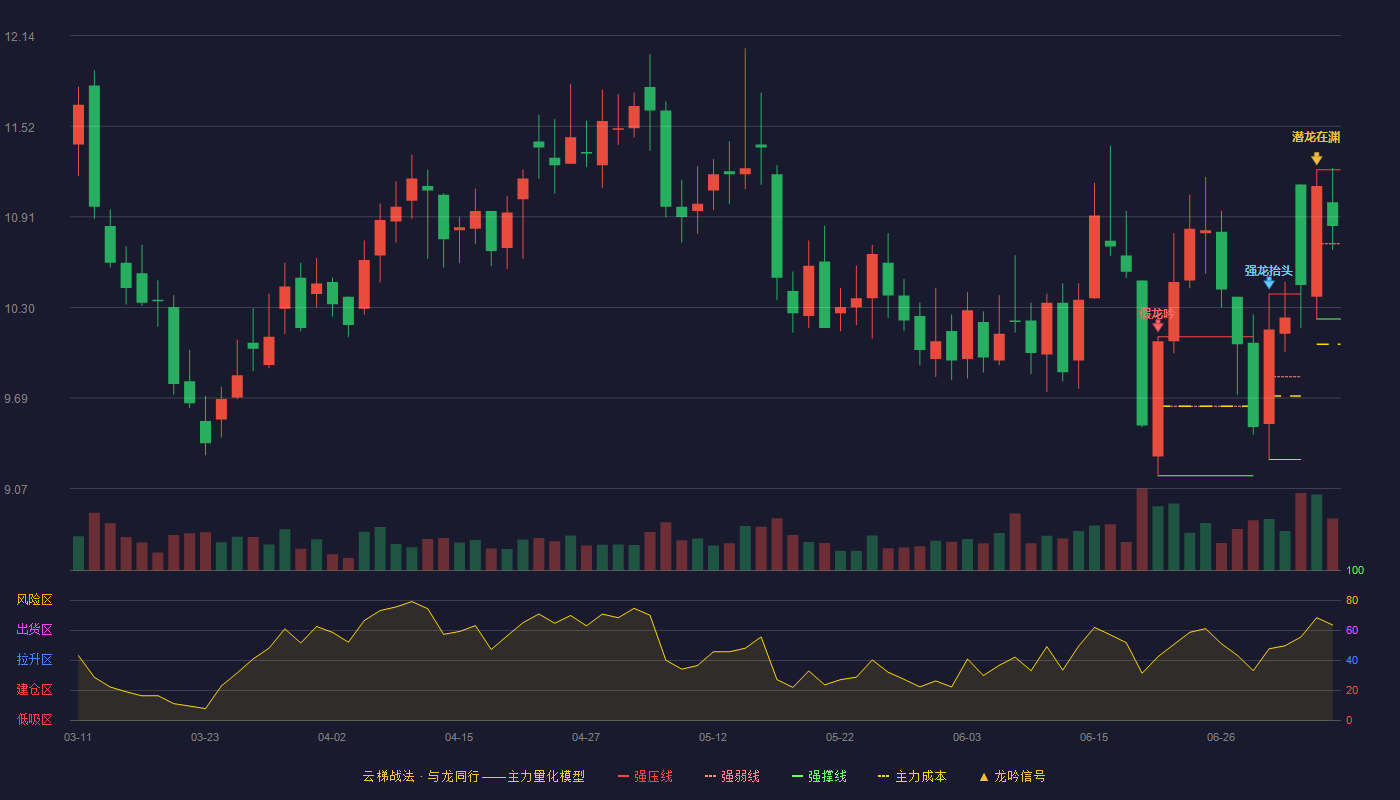Click the 06-15 date label

pos(1094,737)
